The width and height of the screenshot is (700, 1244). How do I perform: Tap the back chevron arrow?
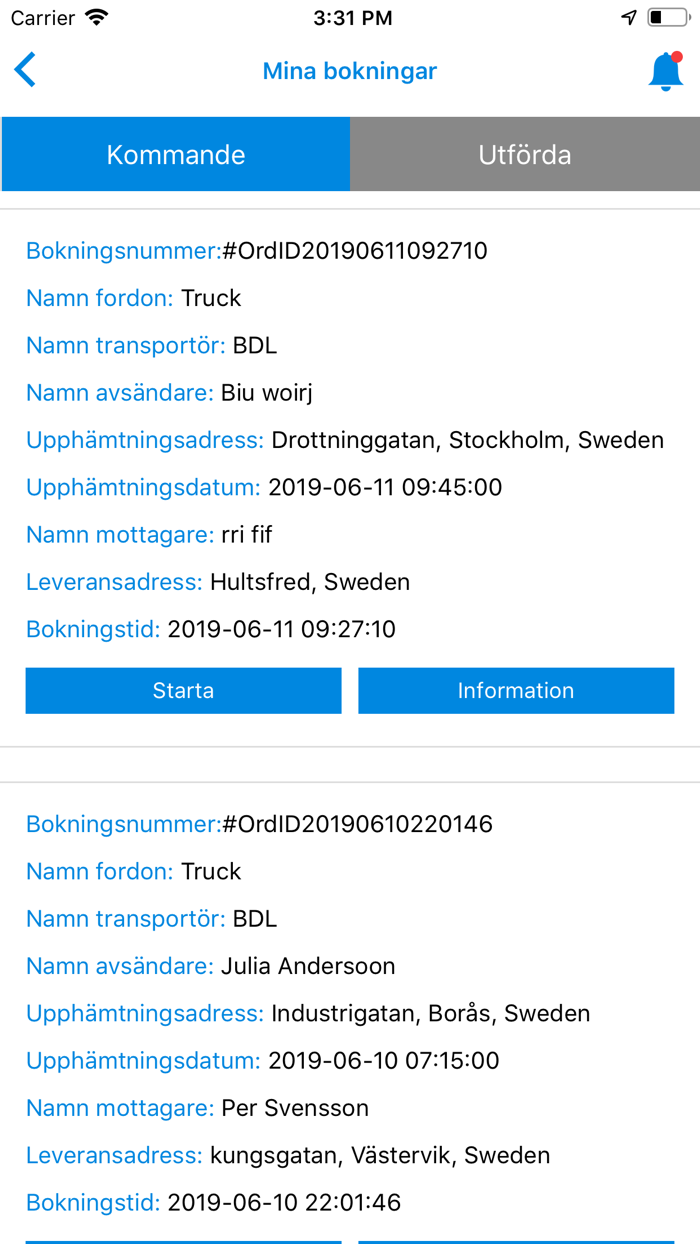point(26,71)
